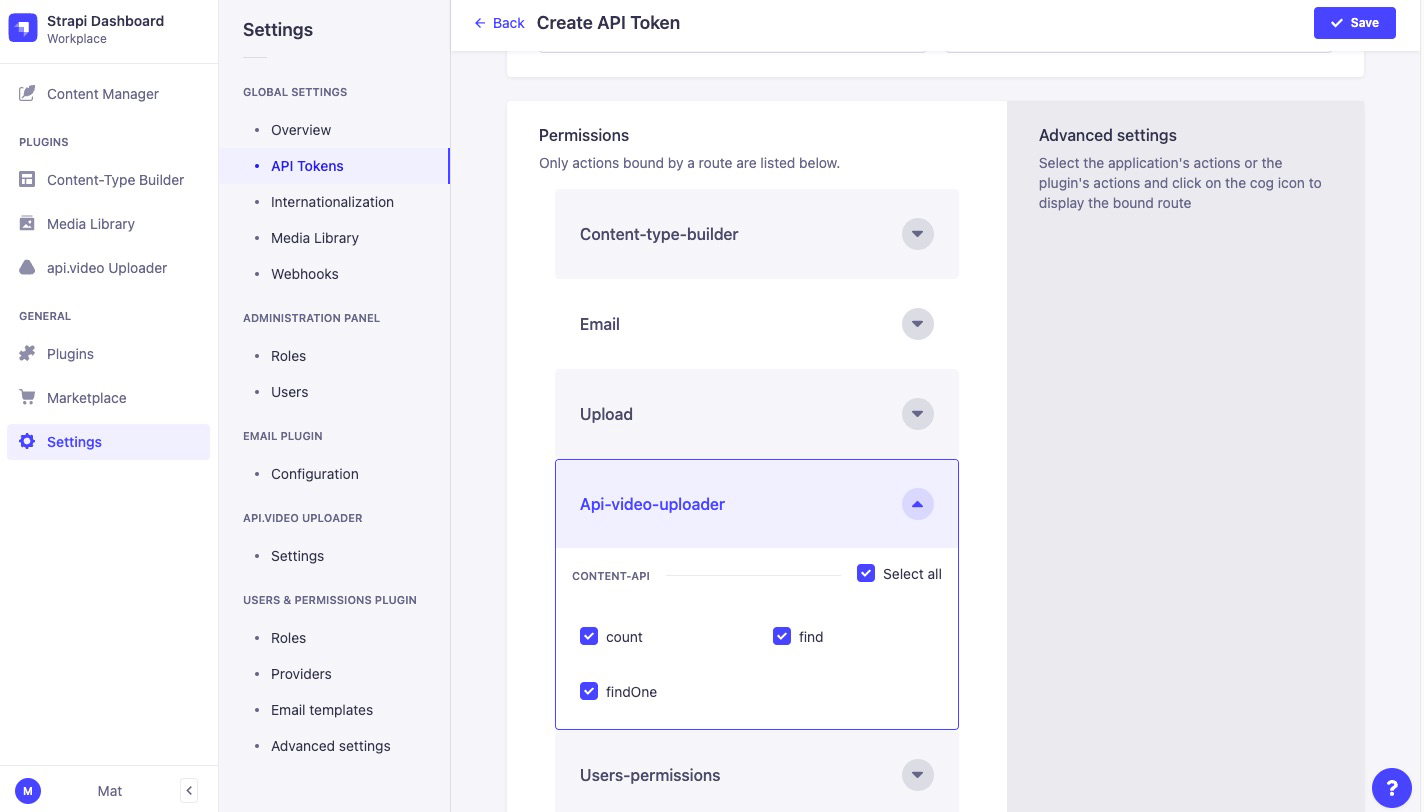Screen dimensions: 1424x812
Task: Click the Strapi logo icon
Action: [x=23, y=29]
